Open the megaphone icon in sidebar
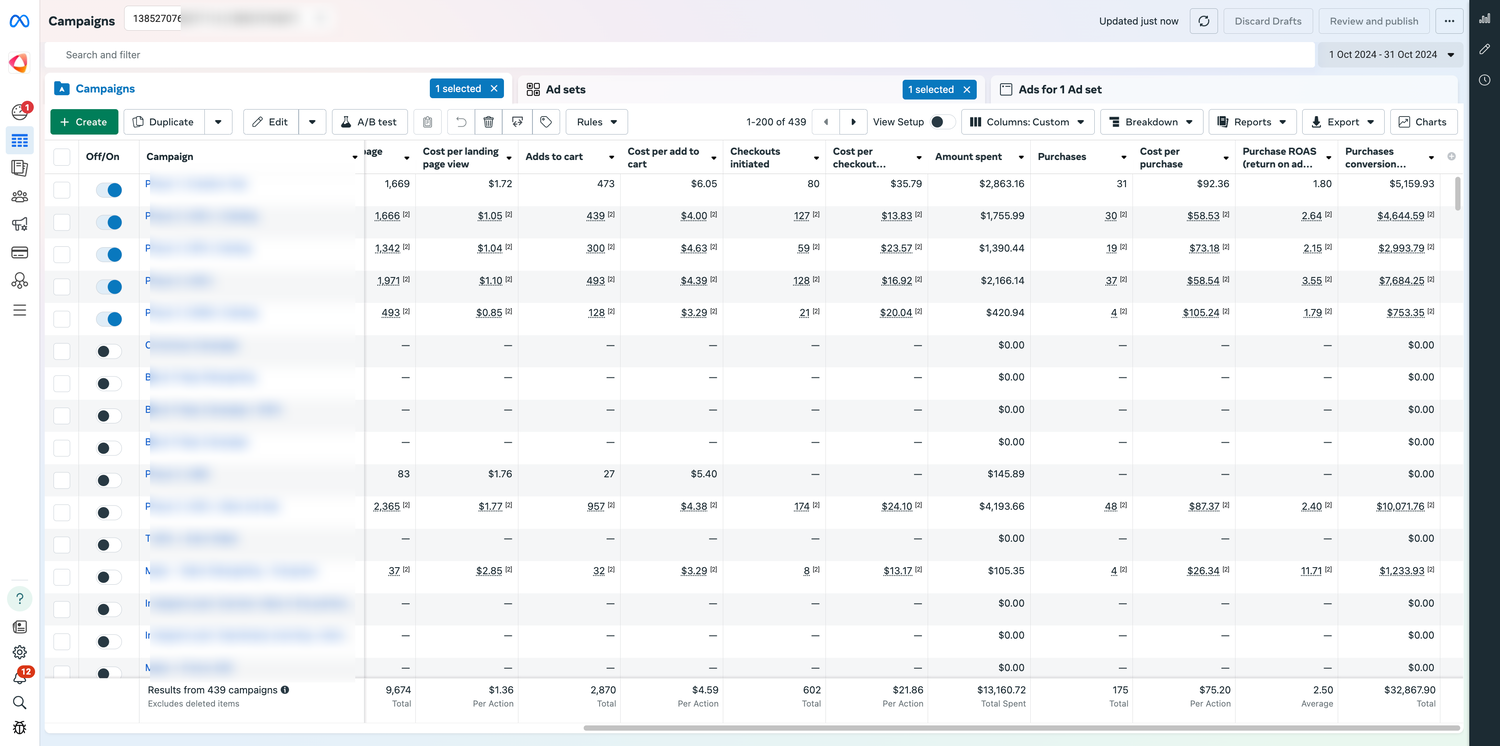Viewport: 1500px width, 746px height. [x=19, y=224]
